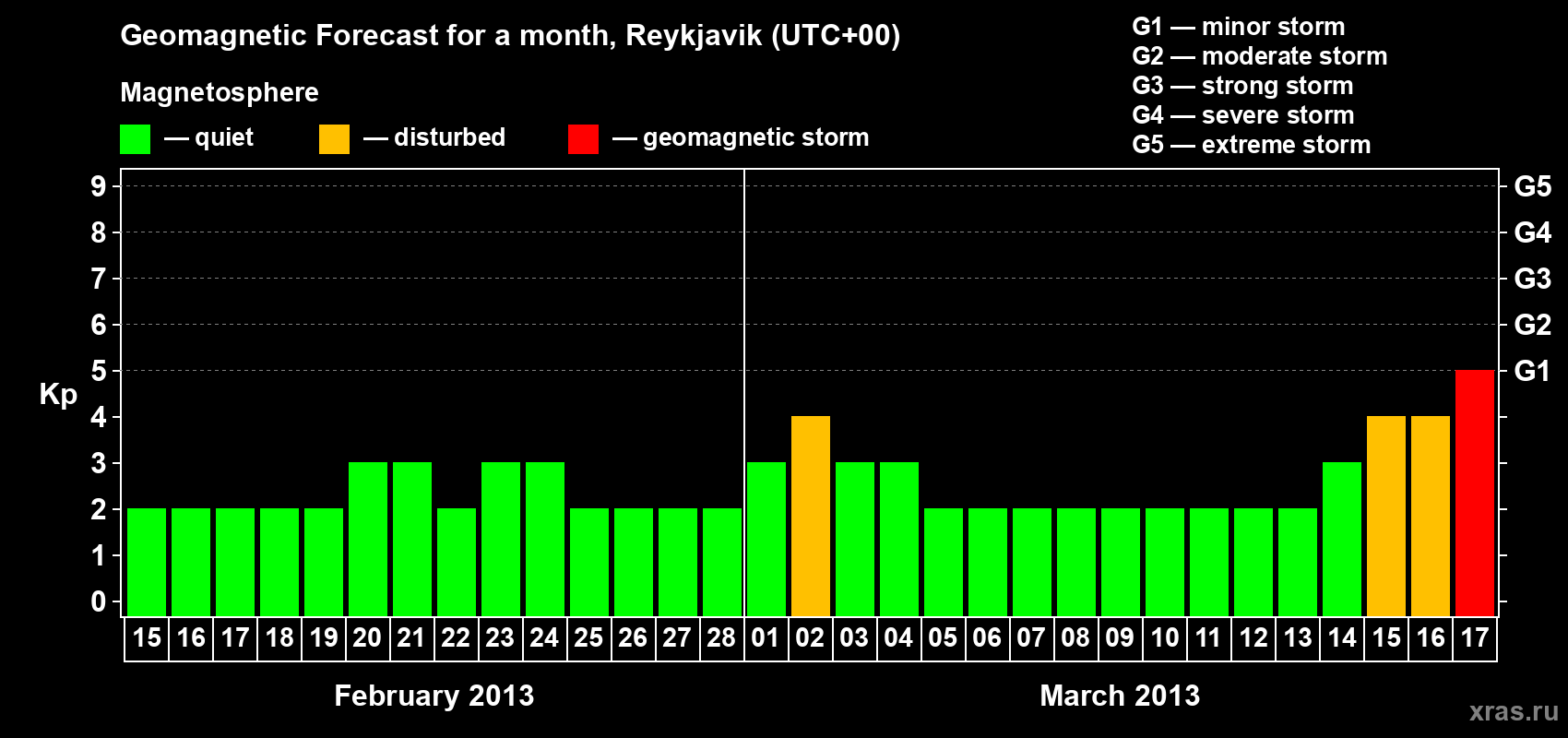
Task: Click the G3 label on right axis
Action: [x=1532, y=279]
